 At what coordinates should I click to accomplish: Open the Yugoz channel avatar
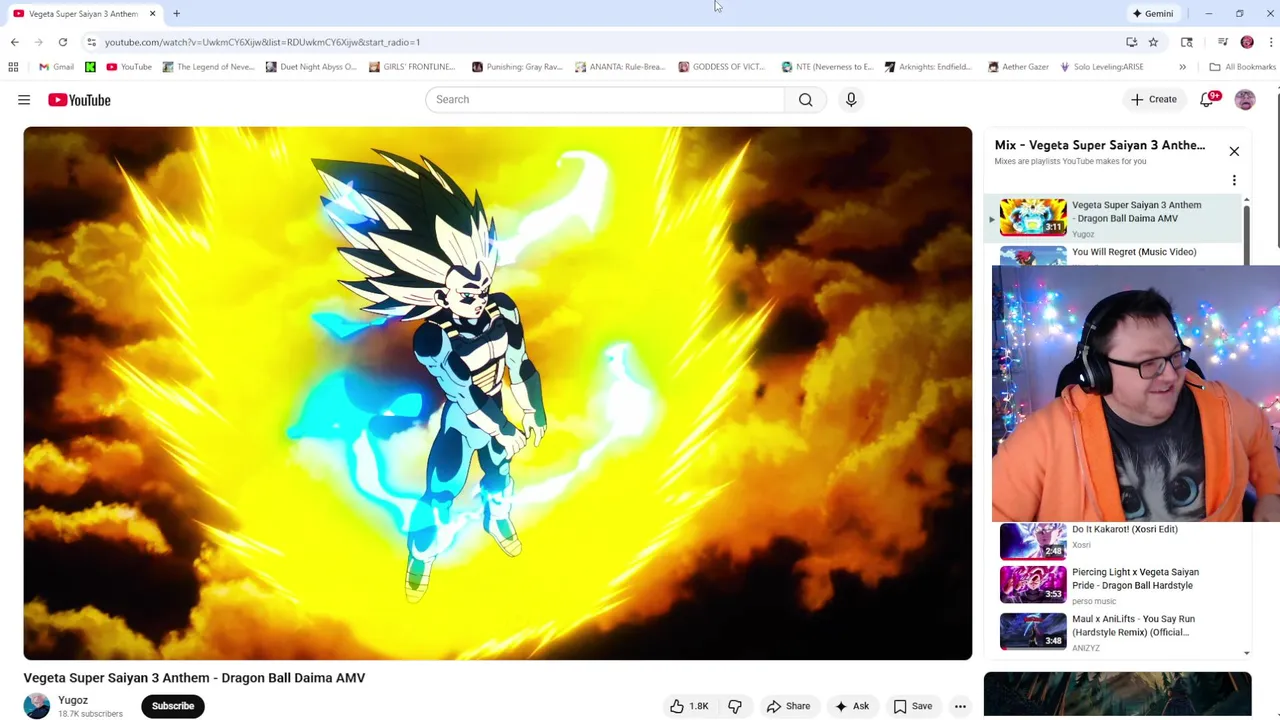(37, 706)
